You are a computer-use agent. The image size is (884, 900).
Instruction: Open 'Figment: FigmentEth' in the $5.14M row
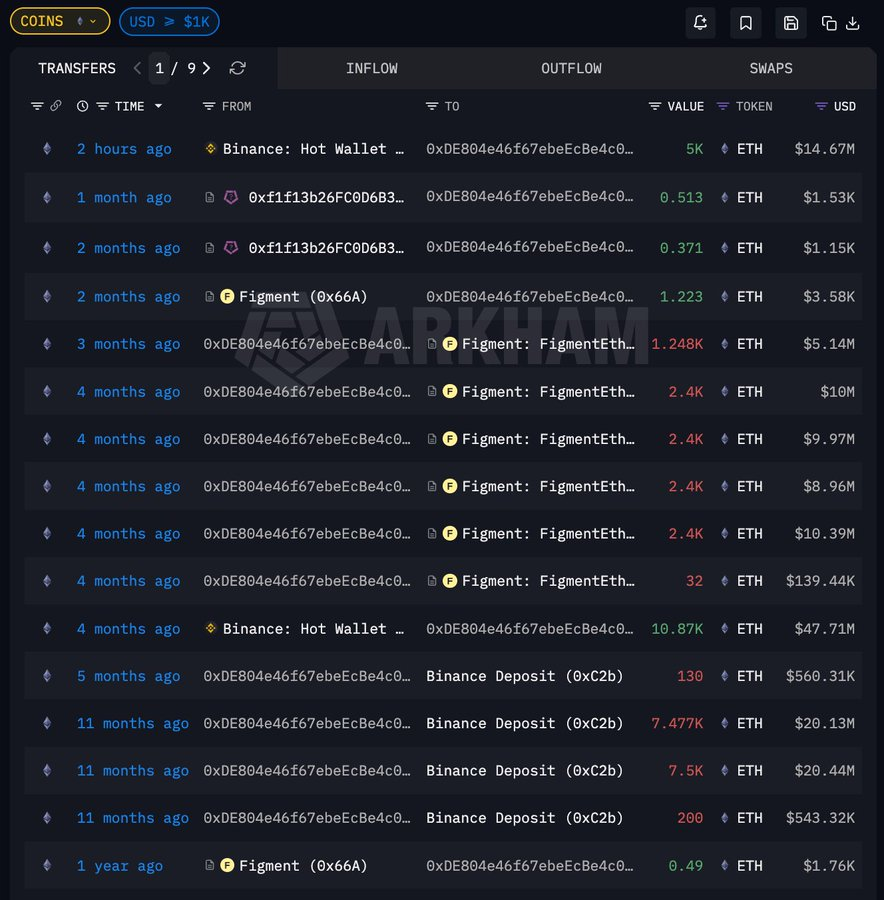(548, 344)
